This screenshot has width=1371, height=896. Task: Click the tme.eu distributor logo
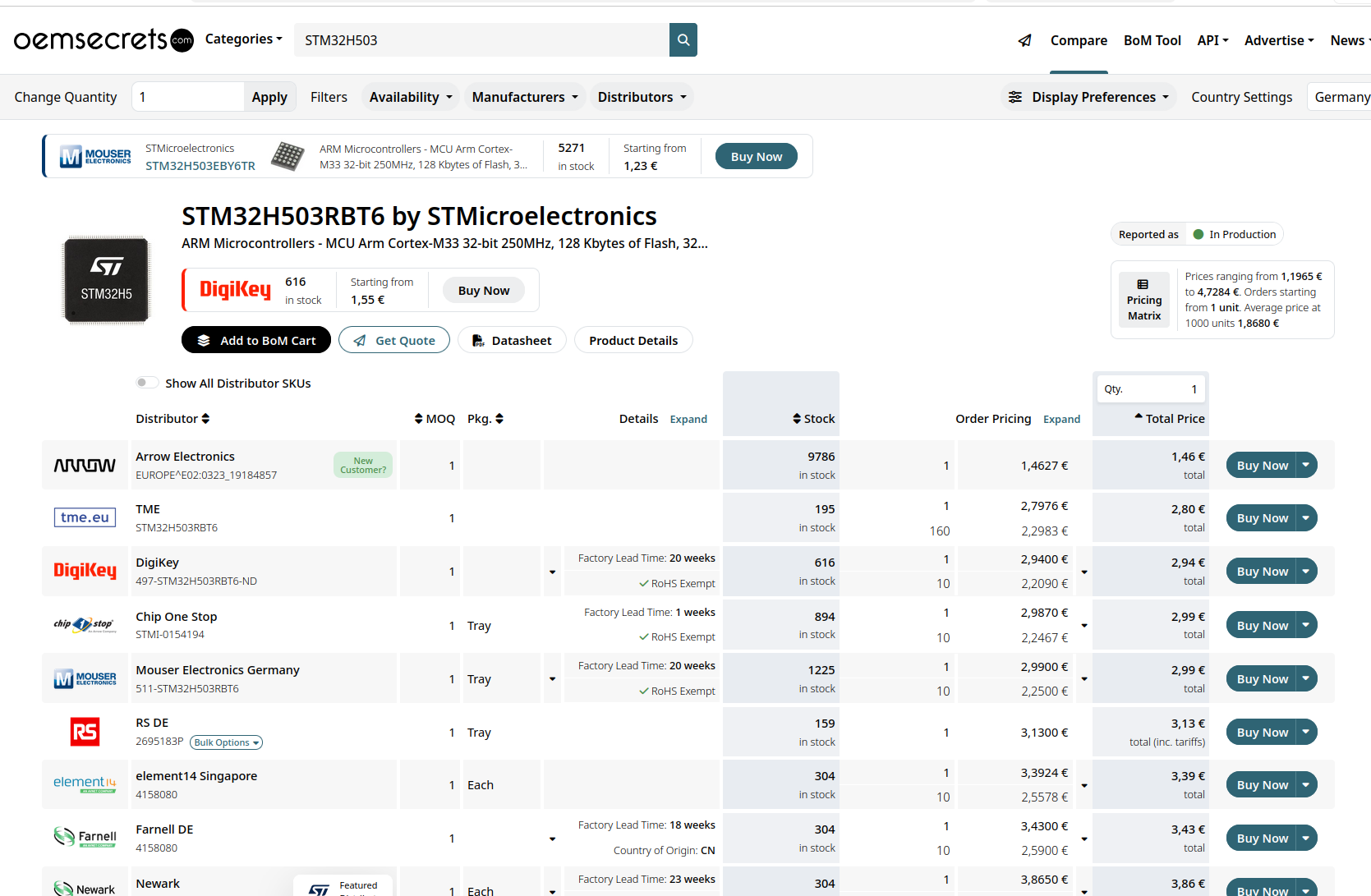85,517
